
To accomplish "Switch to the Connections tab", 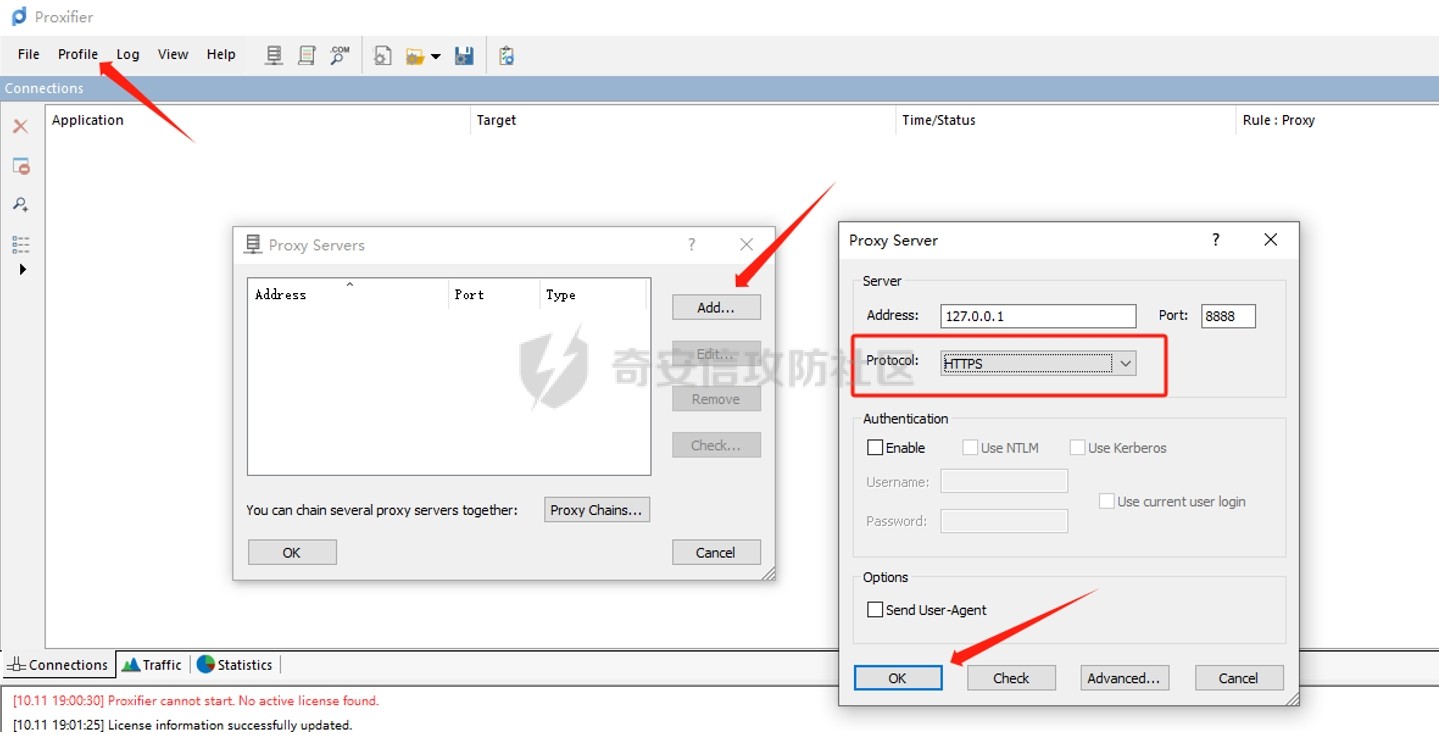I will point(58,664).
